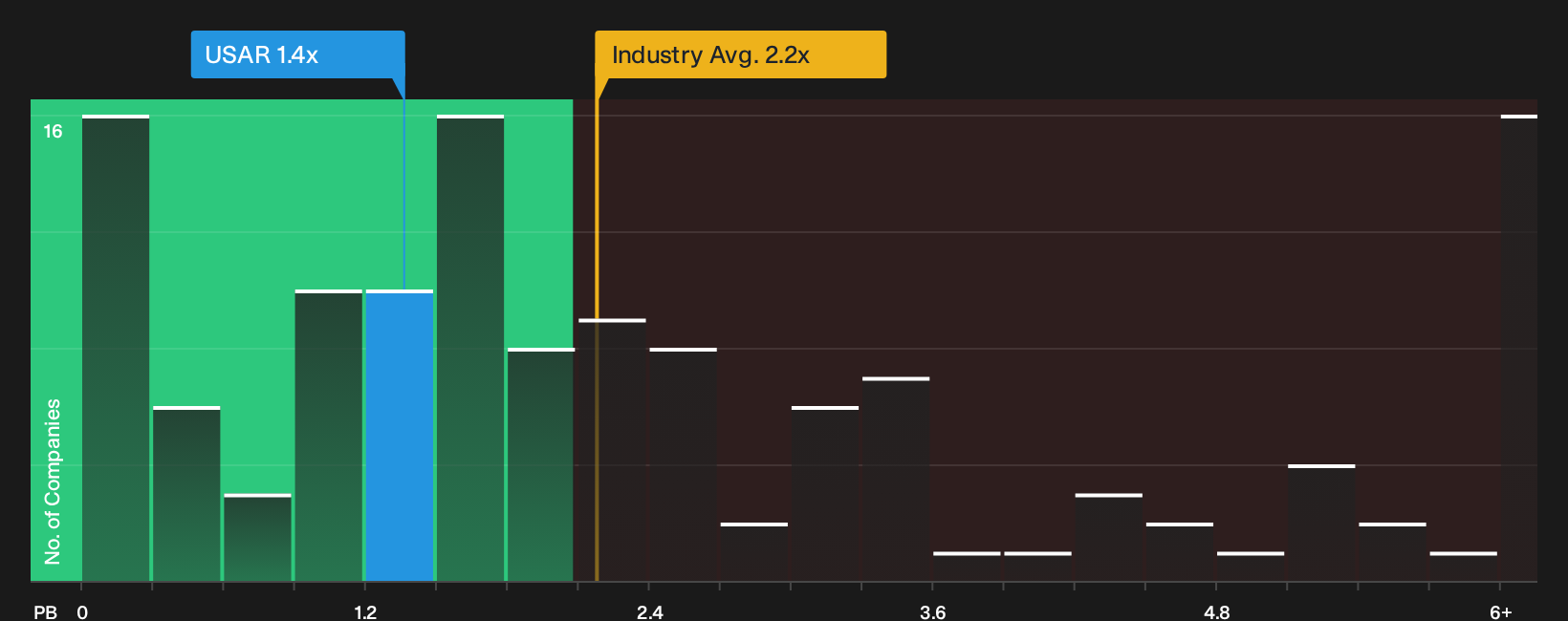The height and width of the screenshot is (621, 1568).
Task: Click the x-axis label 4.8
Action: (x=1216, y=611)
